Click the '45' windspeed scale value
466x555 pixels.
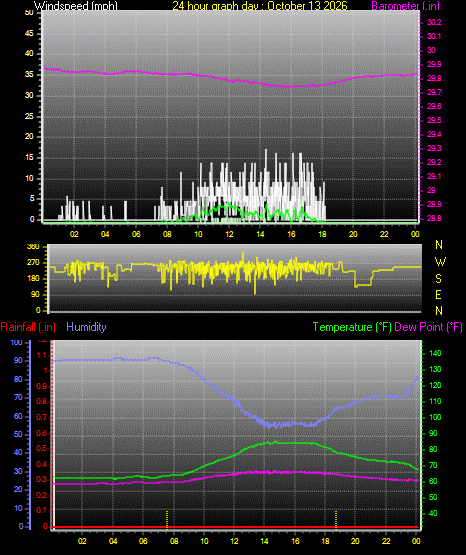click(29, 33)
